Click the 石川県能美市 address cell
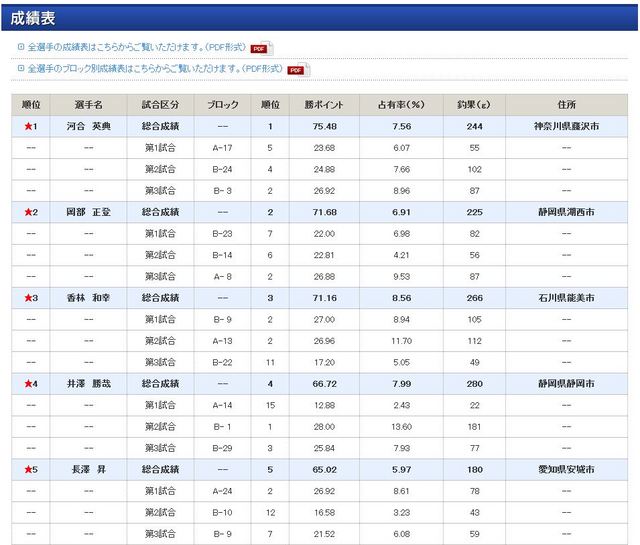640x545 pixels. 566,299
